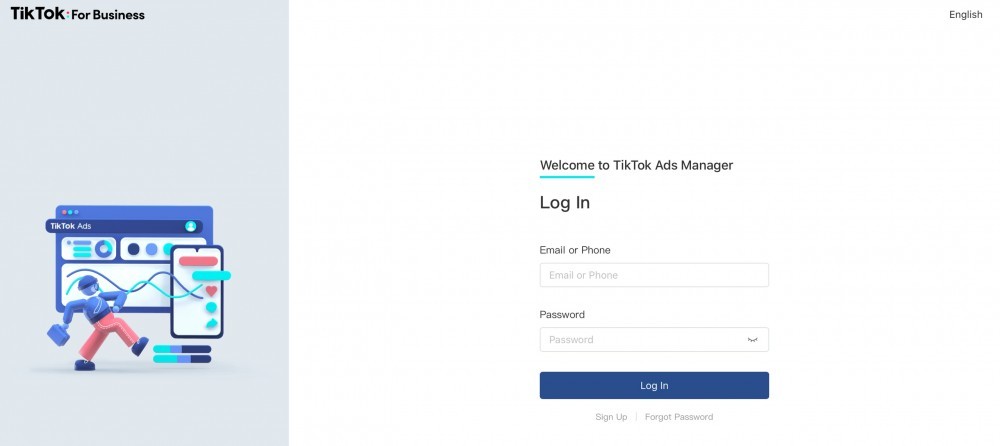Open the English language selector
1000x446 pixels.
965,15
